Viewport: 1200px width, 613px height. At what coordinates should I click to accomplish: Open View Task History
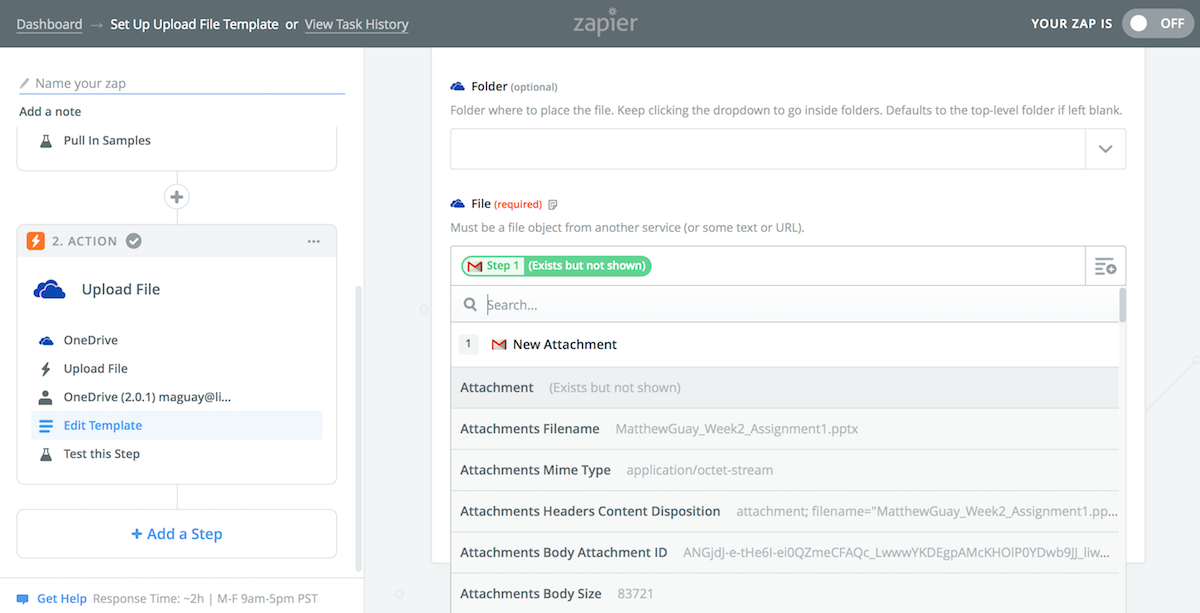click(x=356, y=24)
